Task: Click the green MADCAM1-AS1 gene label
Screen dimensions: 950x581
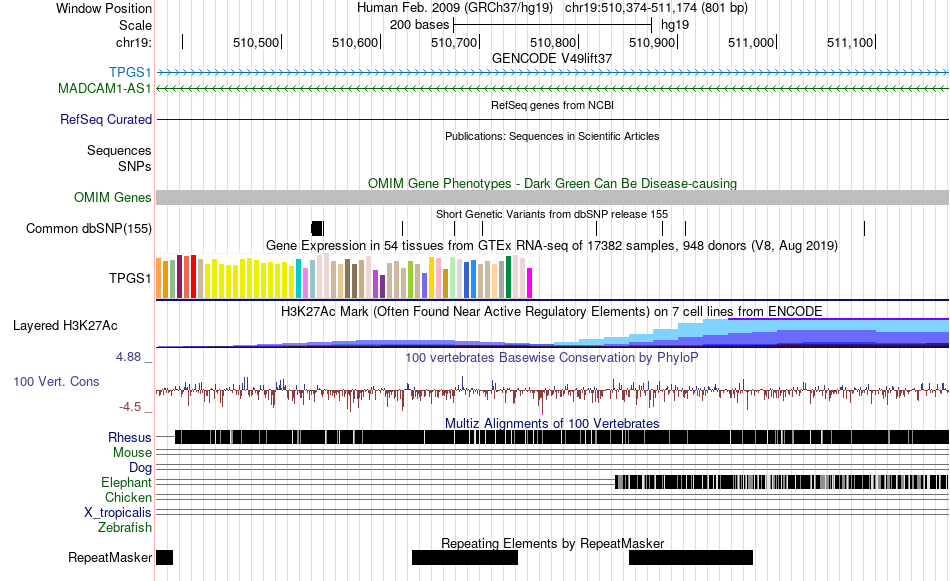Action: click(105, 88)
